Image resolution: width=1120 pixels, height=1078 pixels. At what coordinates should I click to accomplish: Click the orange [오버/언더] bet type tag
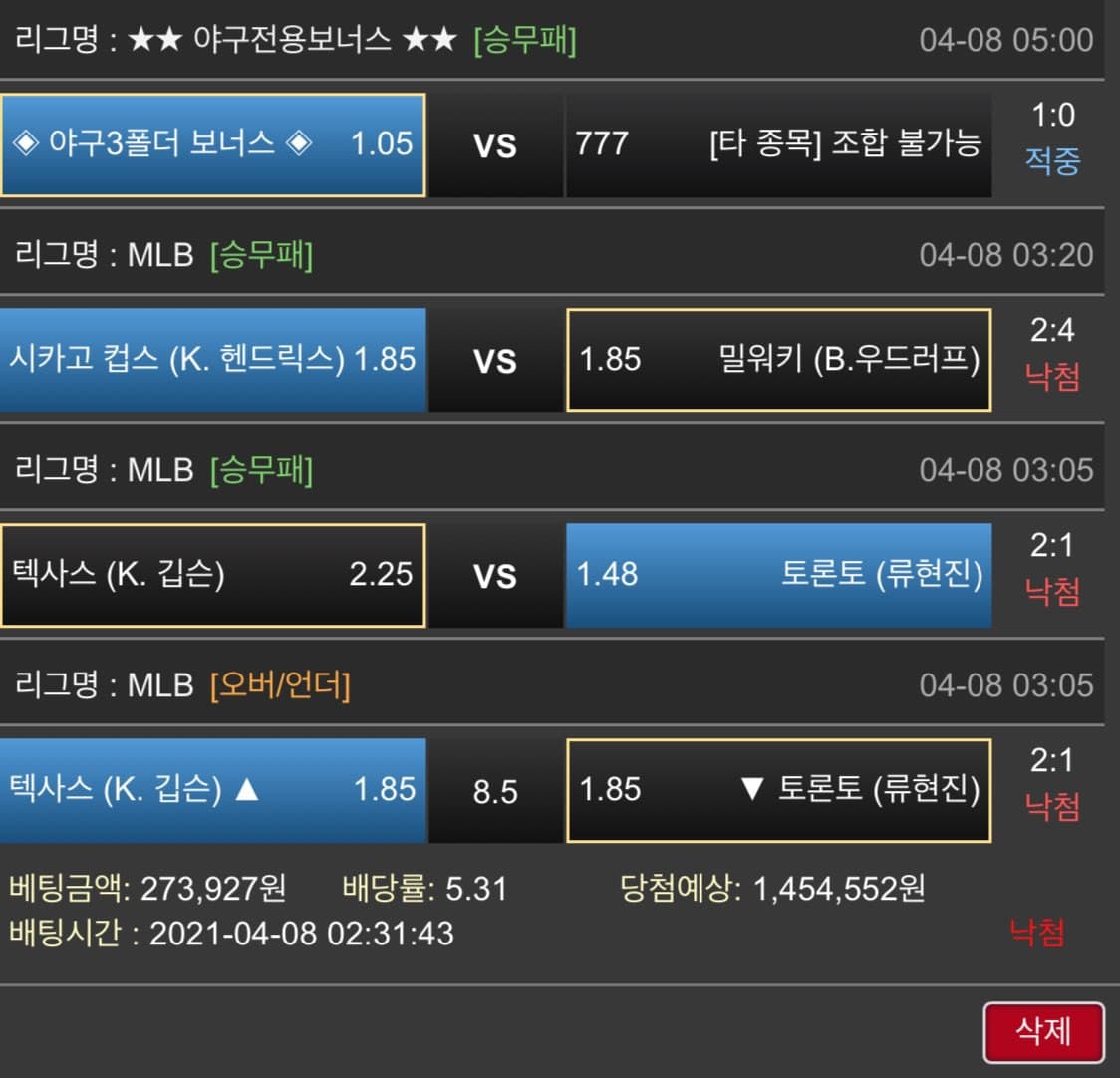280,685
